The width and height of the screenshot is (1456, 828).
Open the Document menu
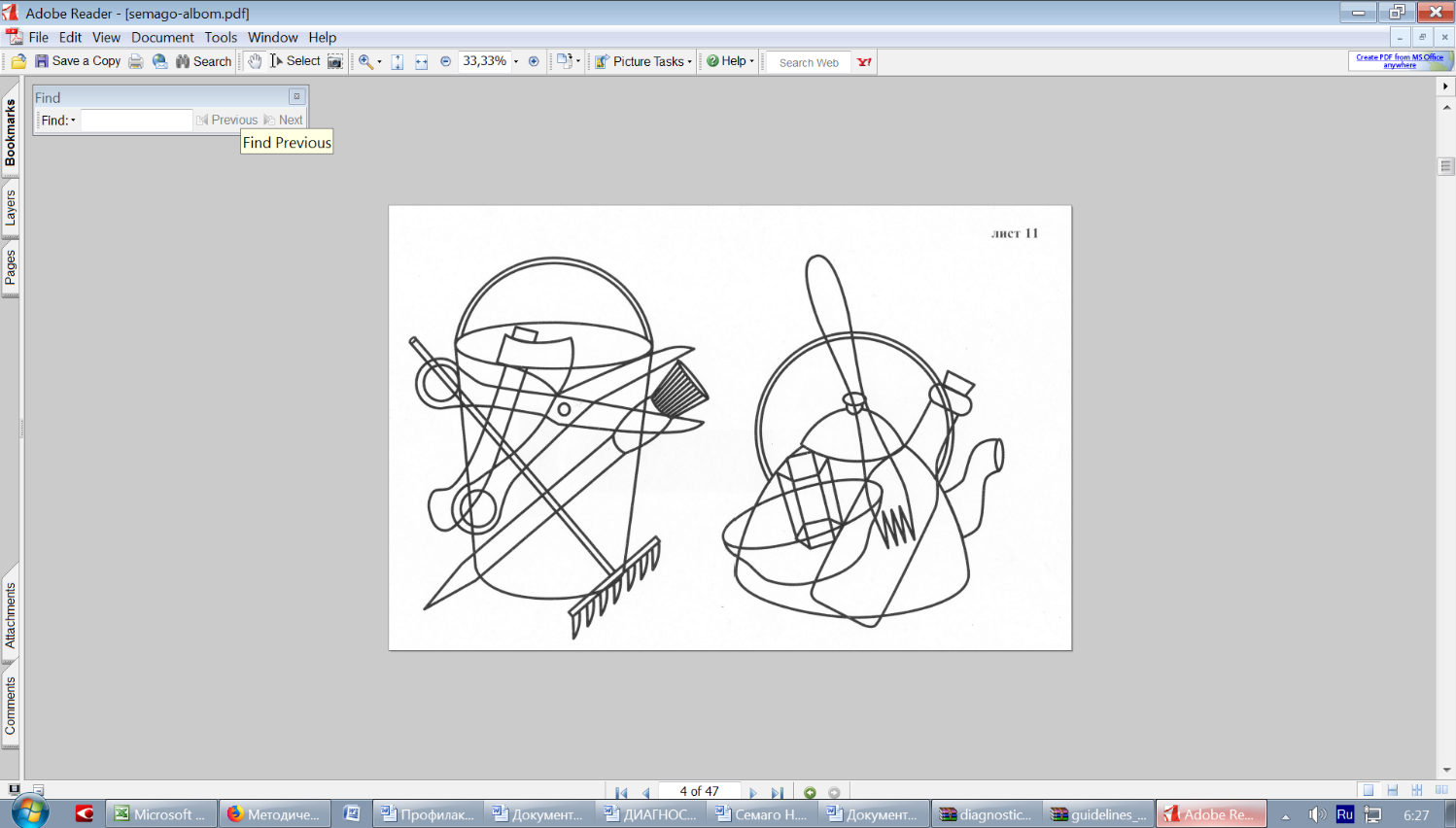162,37
